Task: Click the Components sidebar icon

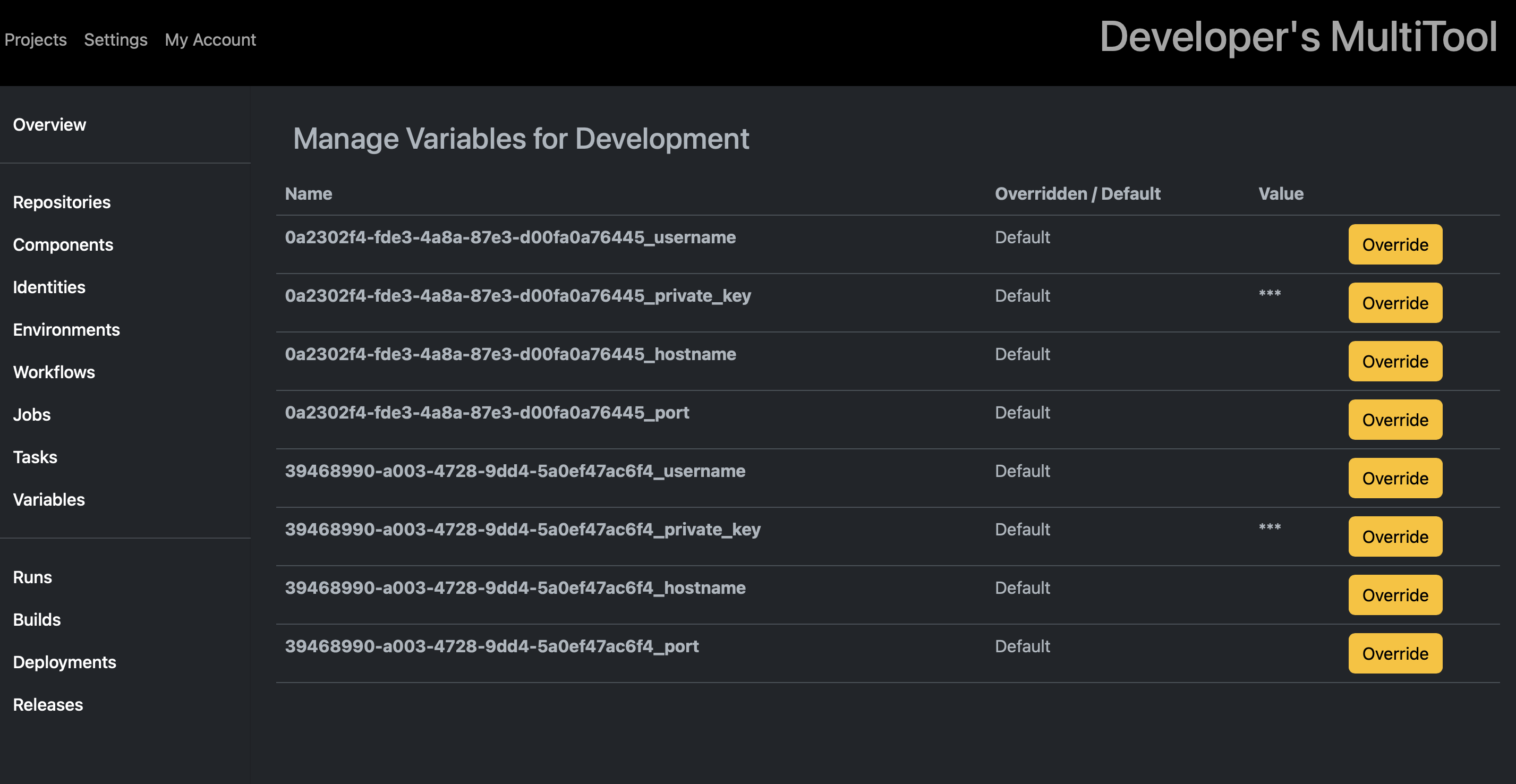Action: click(62, 244)
